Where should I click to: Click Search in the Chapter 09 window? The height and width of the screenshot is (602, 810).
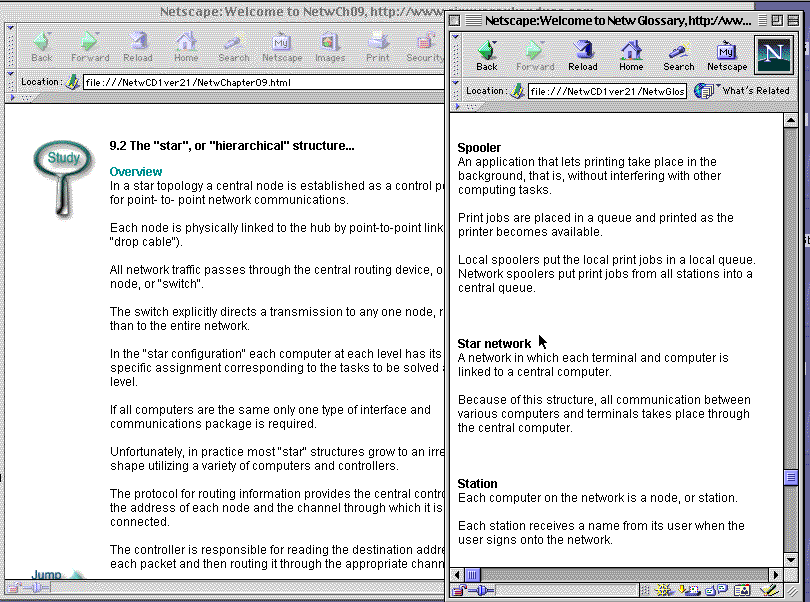pos(234,47)
